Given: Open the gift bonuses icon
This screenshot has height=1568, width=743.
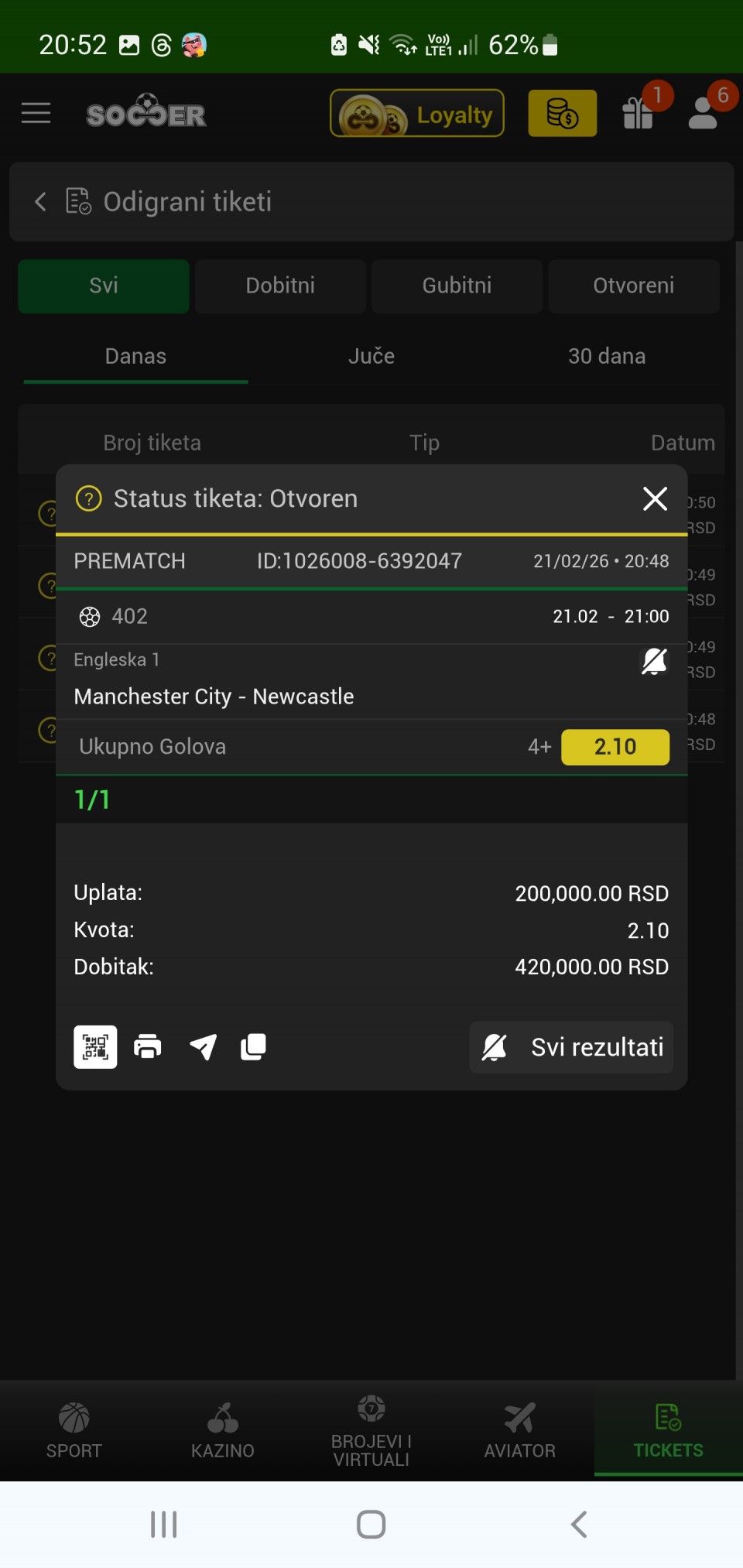Looking at the screenshot, I should click(x=639, y=113).
